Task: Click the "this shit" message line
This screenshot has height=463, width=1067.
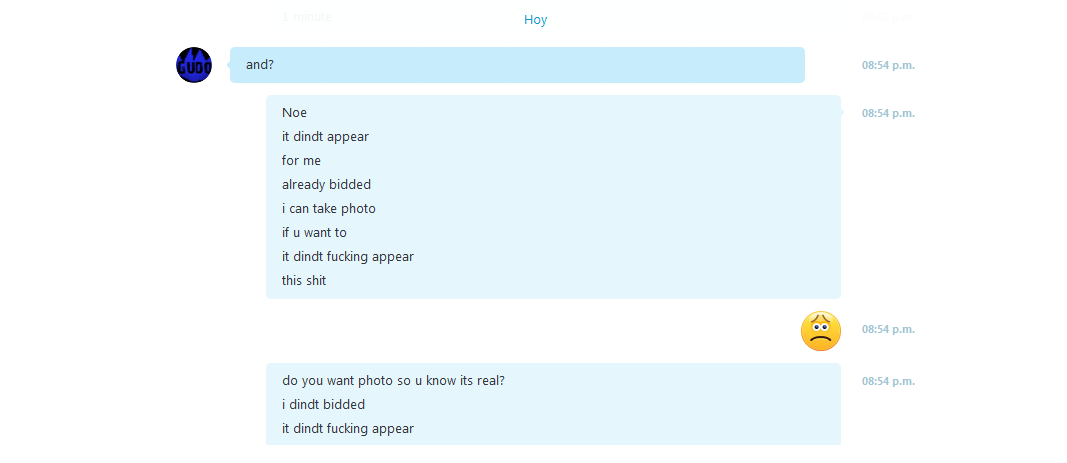Action: 303,280
